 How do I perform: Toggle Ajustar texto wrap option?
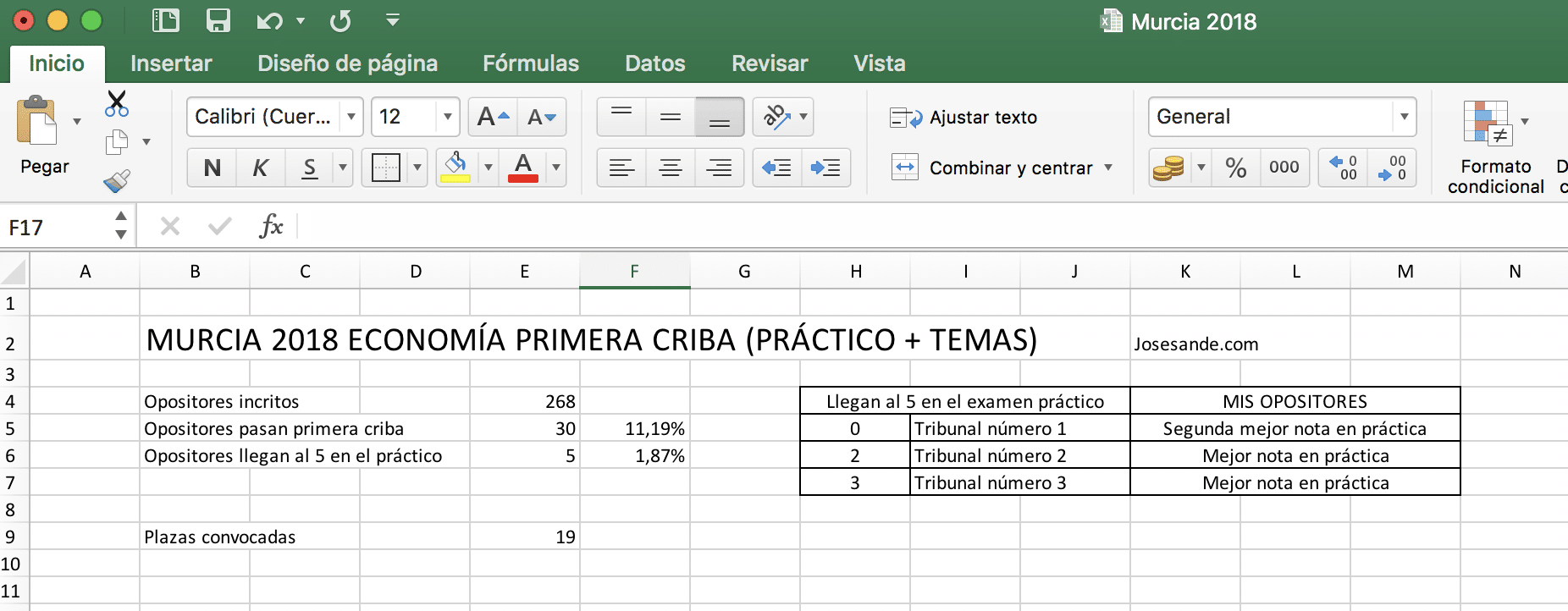tap(963, 118)
